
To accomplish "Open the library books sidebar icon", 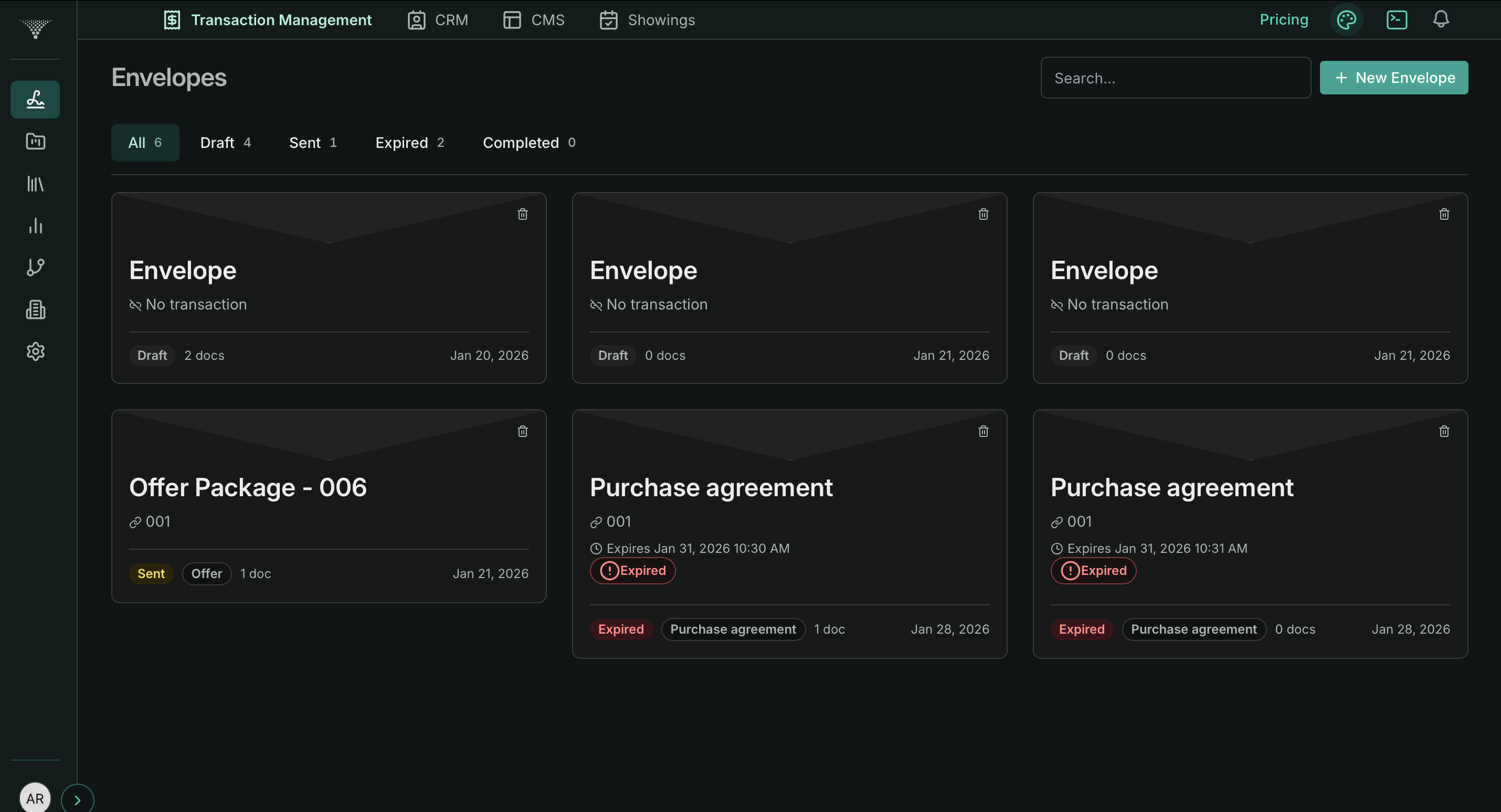I will 35,184.
